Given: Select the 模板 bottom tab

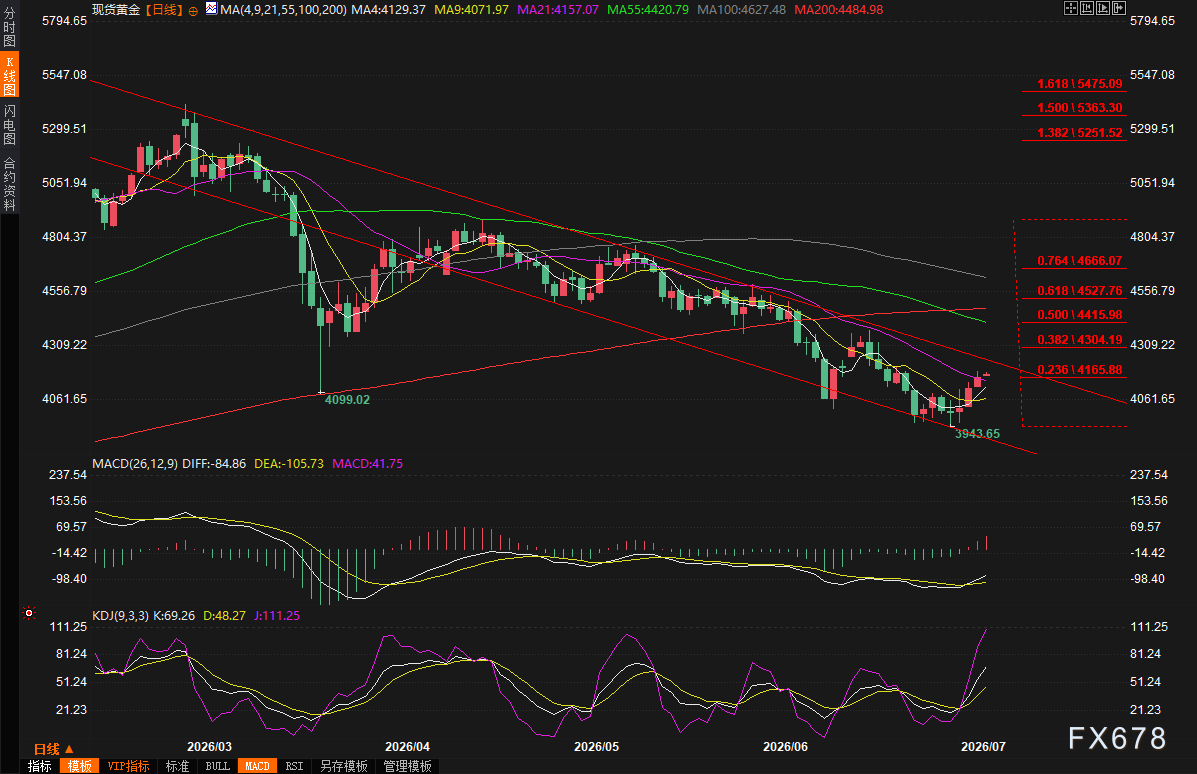Looking at the screenshot, I should click(79, 766).
